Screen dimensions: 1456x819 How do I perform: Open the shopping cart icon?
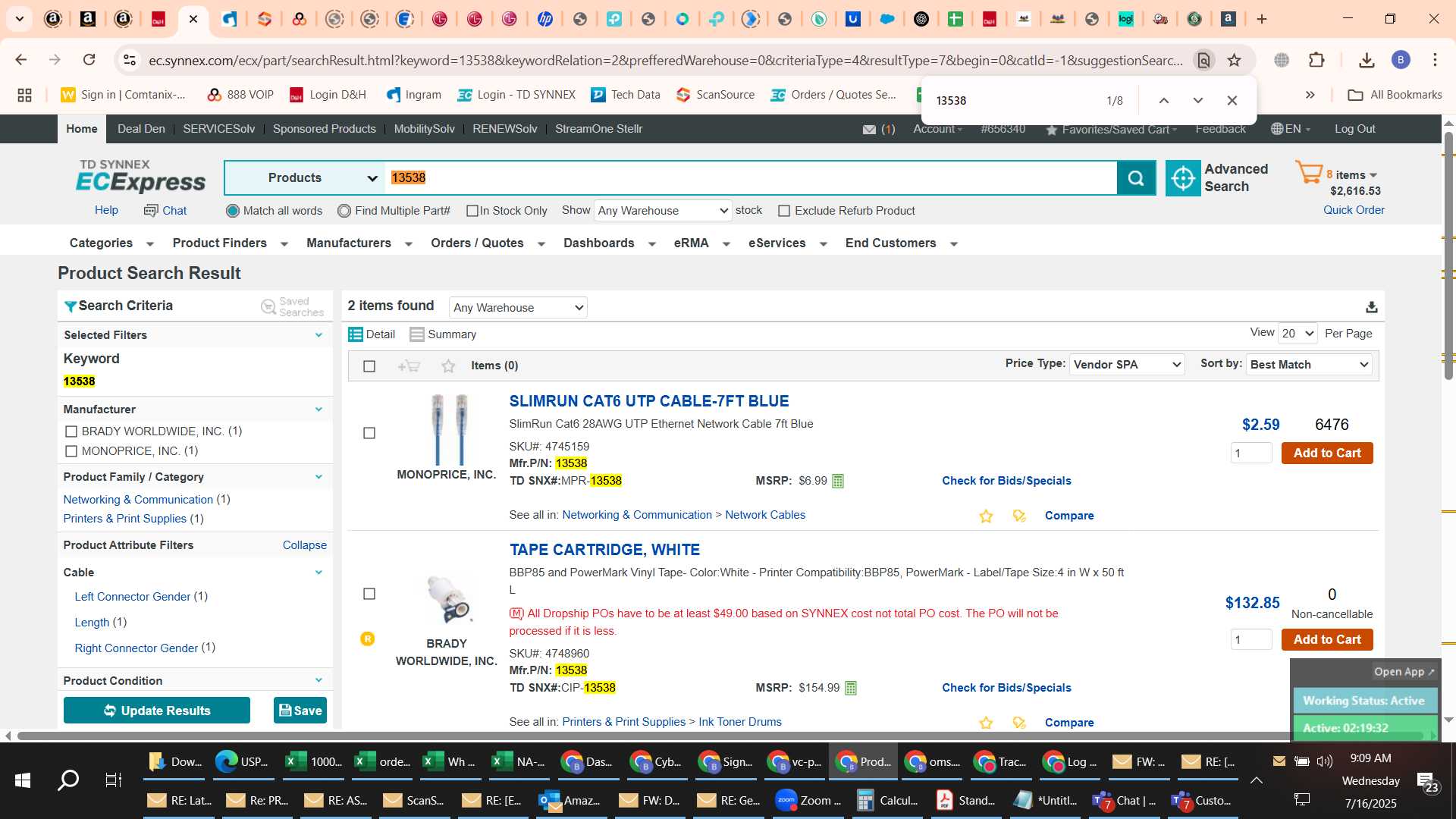(1309, 173)
